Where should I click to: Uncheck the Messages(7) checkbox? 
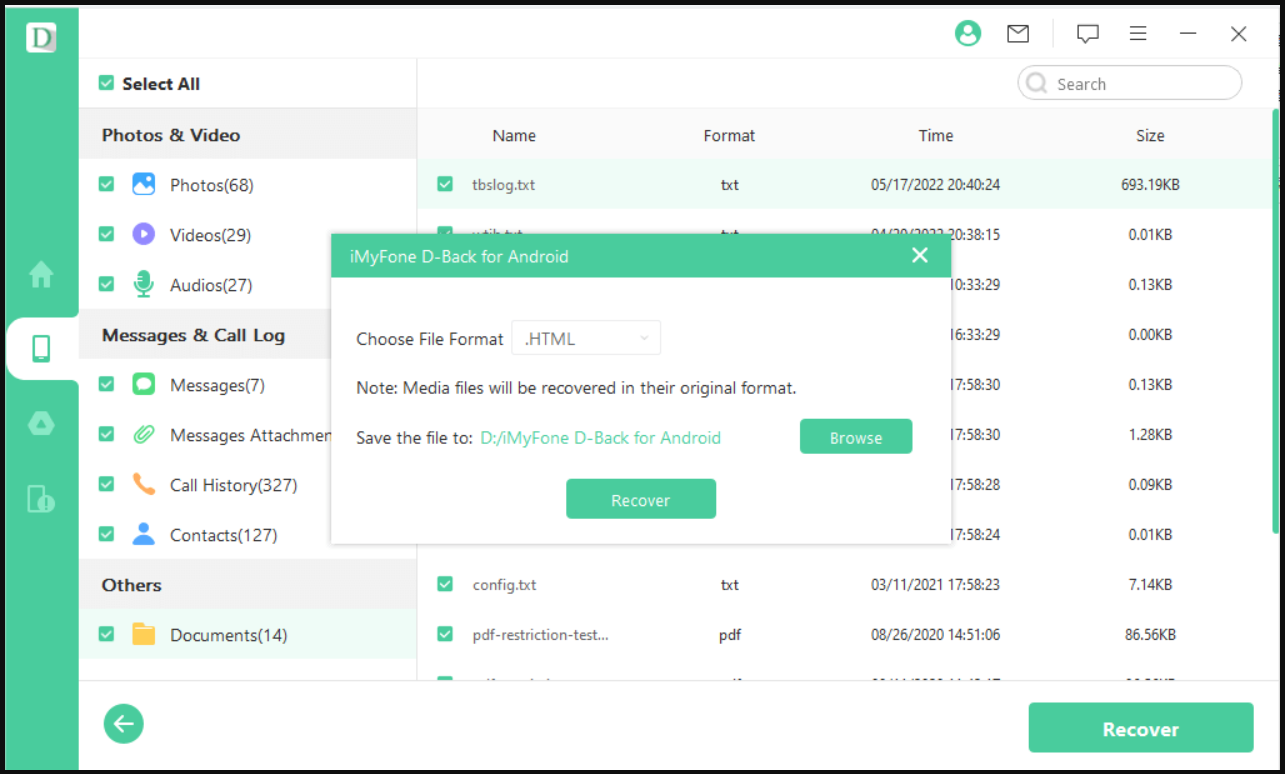tap(106, 384)
